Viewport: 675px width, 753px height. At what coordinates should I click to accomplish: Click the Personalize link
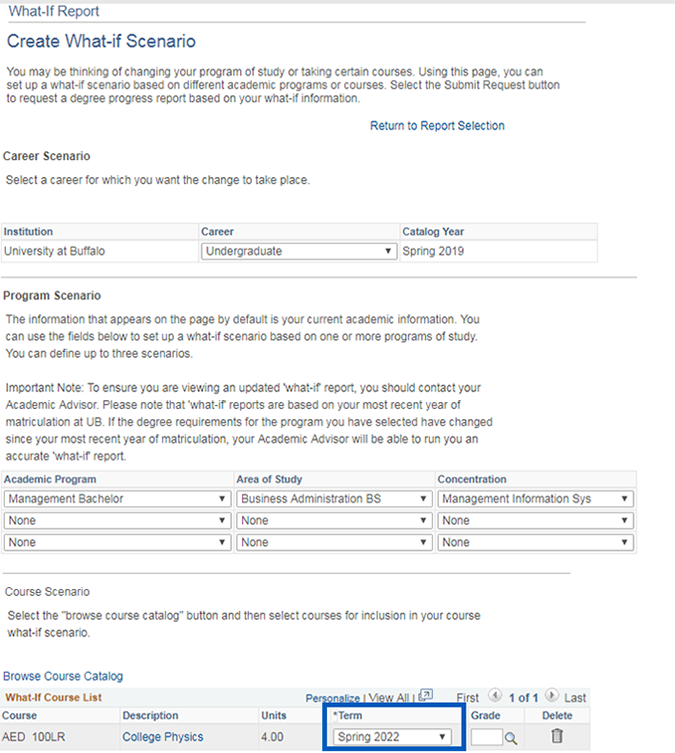pyautogui.click(x=332, y=698)
